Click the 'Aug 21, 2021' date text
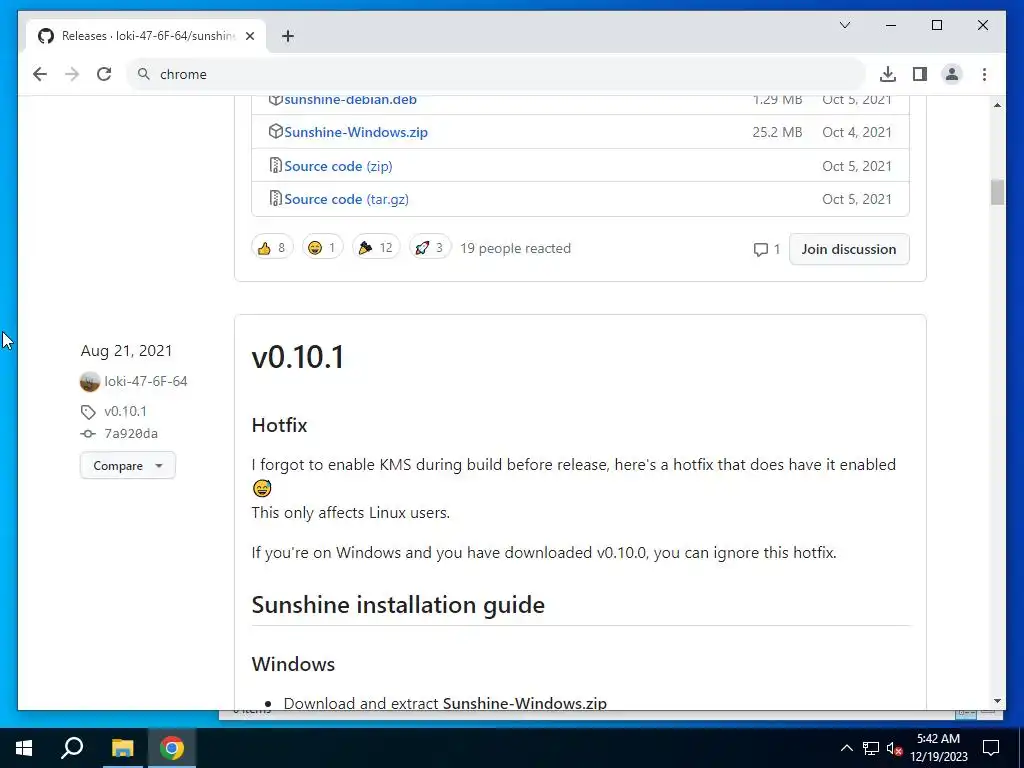Screen dimensions: 1024x768 (126, 351)
